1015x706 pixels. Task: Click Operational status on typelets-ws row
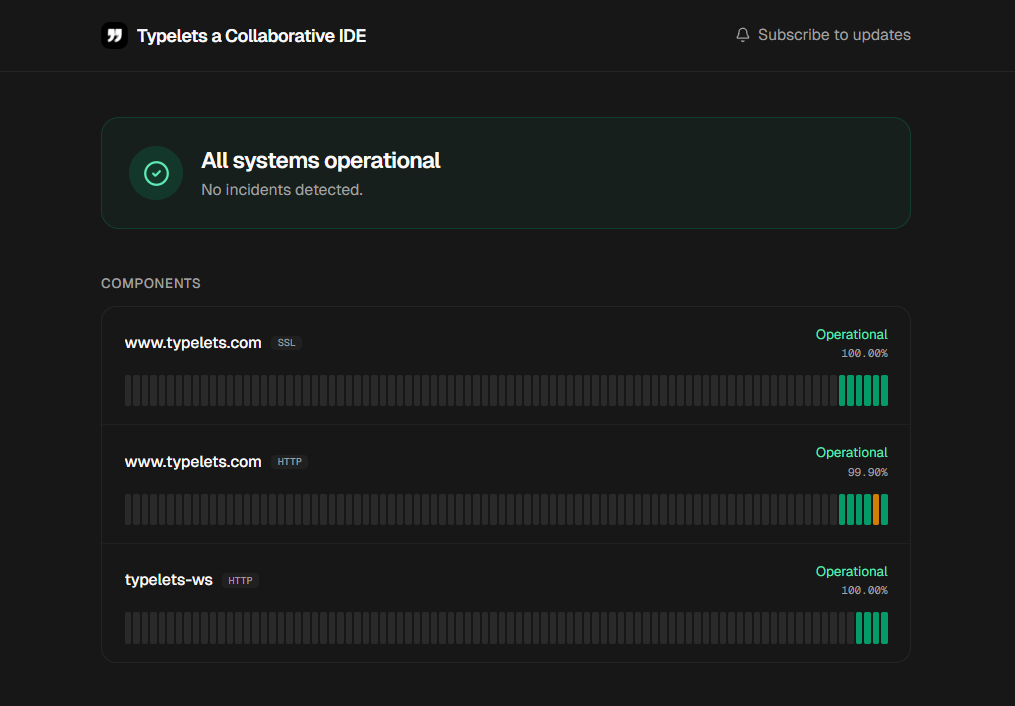click(851, 571)
